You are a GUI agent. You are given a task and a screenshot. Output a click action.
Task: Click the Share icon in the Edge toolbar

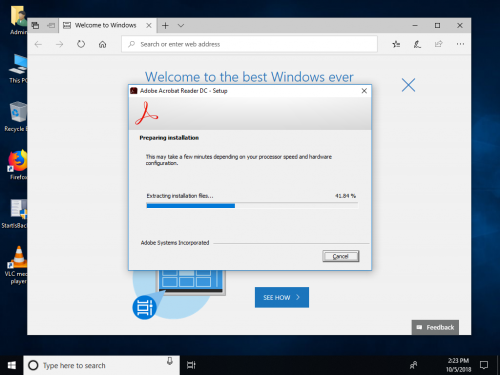(439, 44)
